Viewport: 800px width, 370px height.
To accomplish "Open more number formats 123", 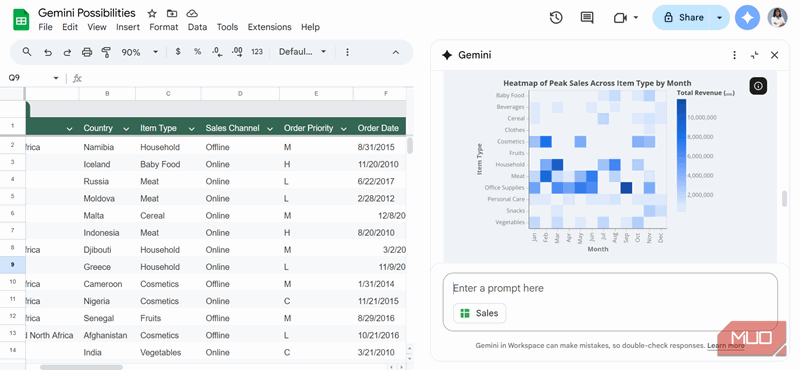I will [257, 52].
